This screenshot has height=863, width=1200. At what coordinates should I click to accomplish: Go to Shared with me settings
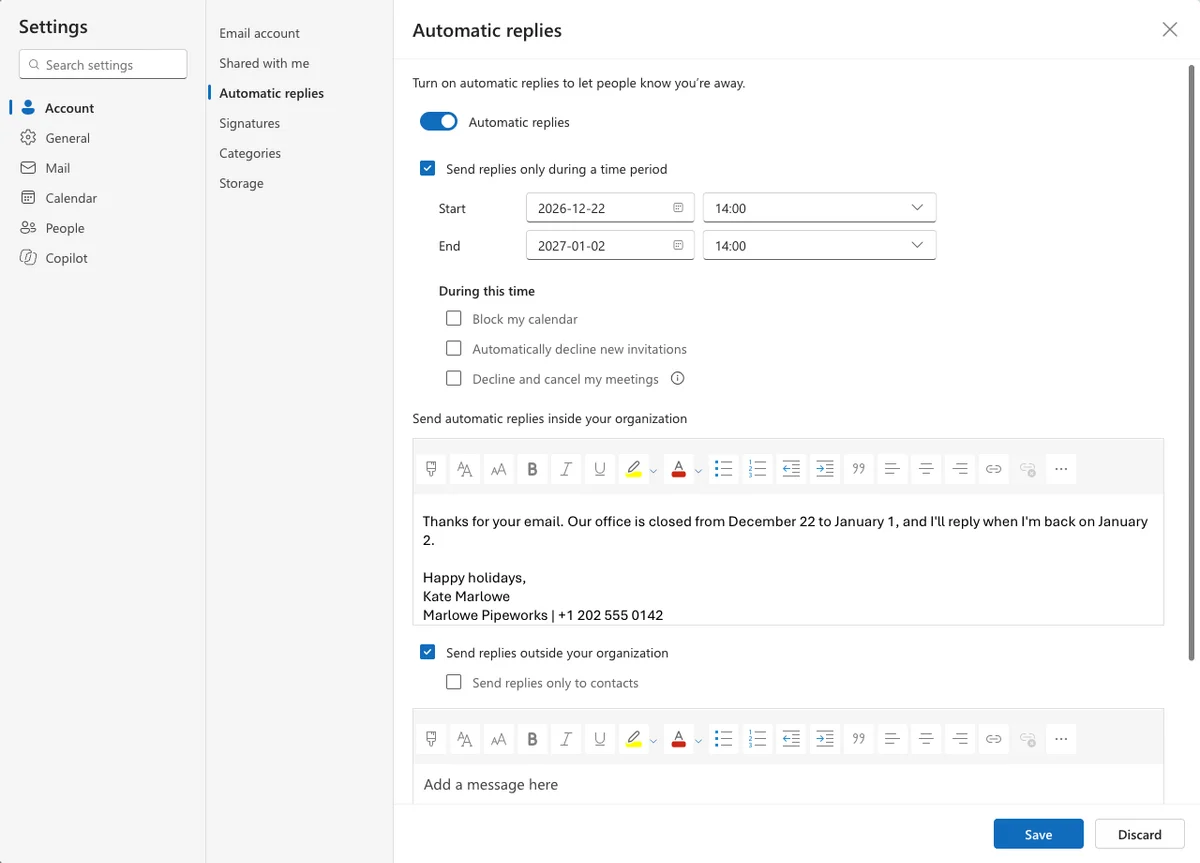tap(264, 63)
